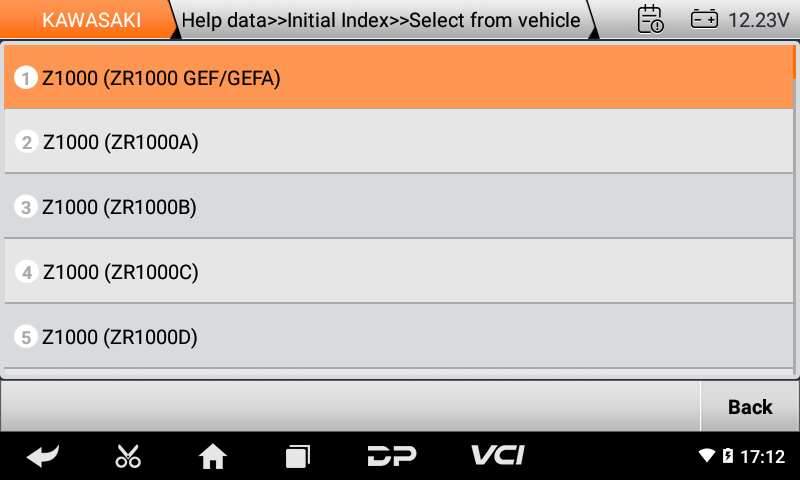Open Z1000 (ZR1000D) list item
Viewport: 800px width, 480px height.
[x=398, y=336]
